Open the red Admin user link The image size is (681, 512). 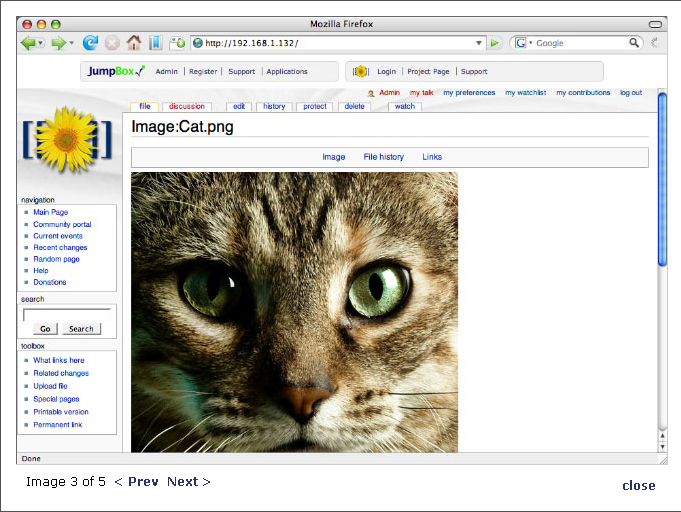[x=389, y=92]
